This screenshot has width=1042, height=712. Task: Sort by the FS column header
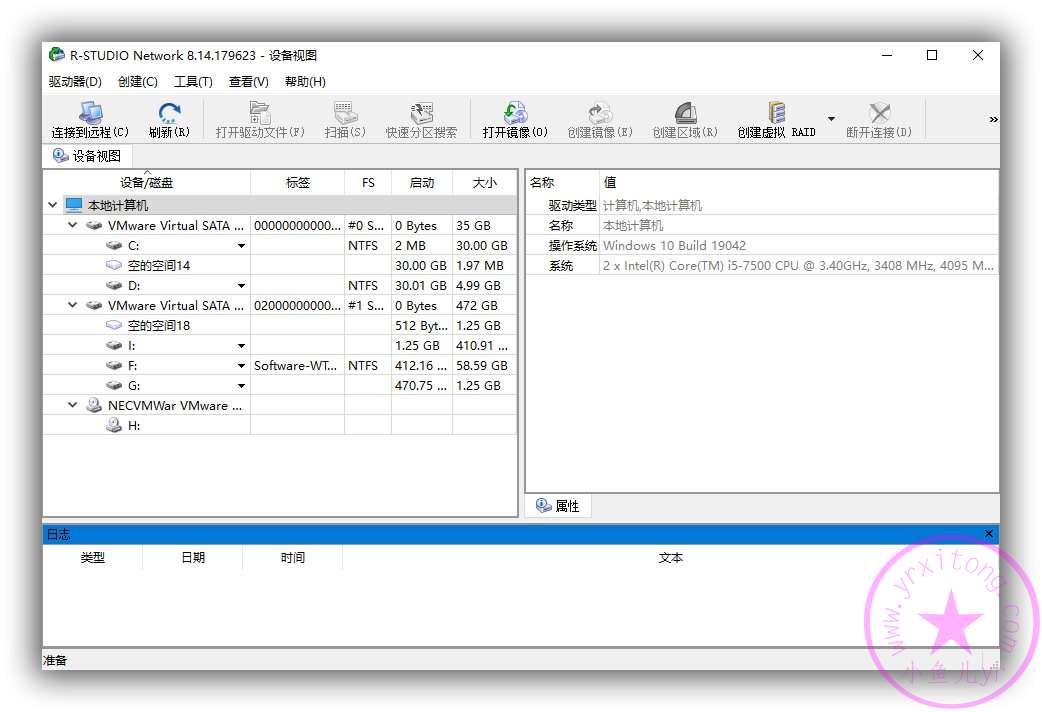pyautogui.click(x=368, y=182)
